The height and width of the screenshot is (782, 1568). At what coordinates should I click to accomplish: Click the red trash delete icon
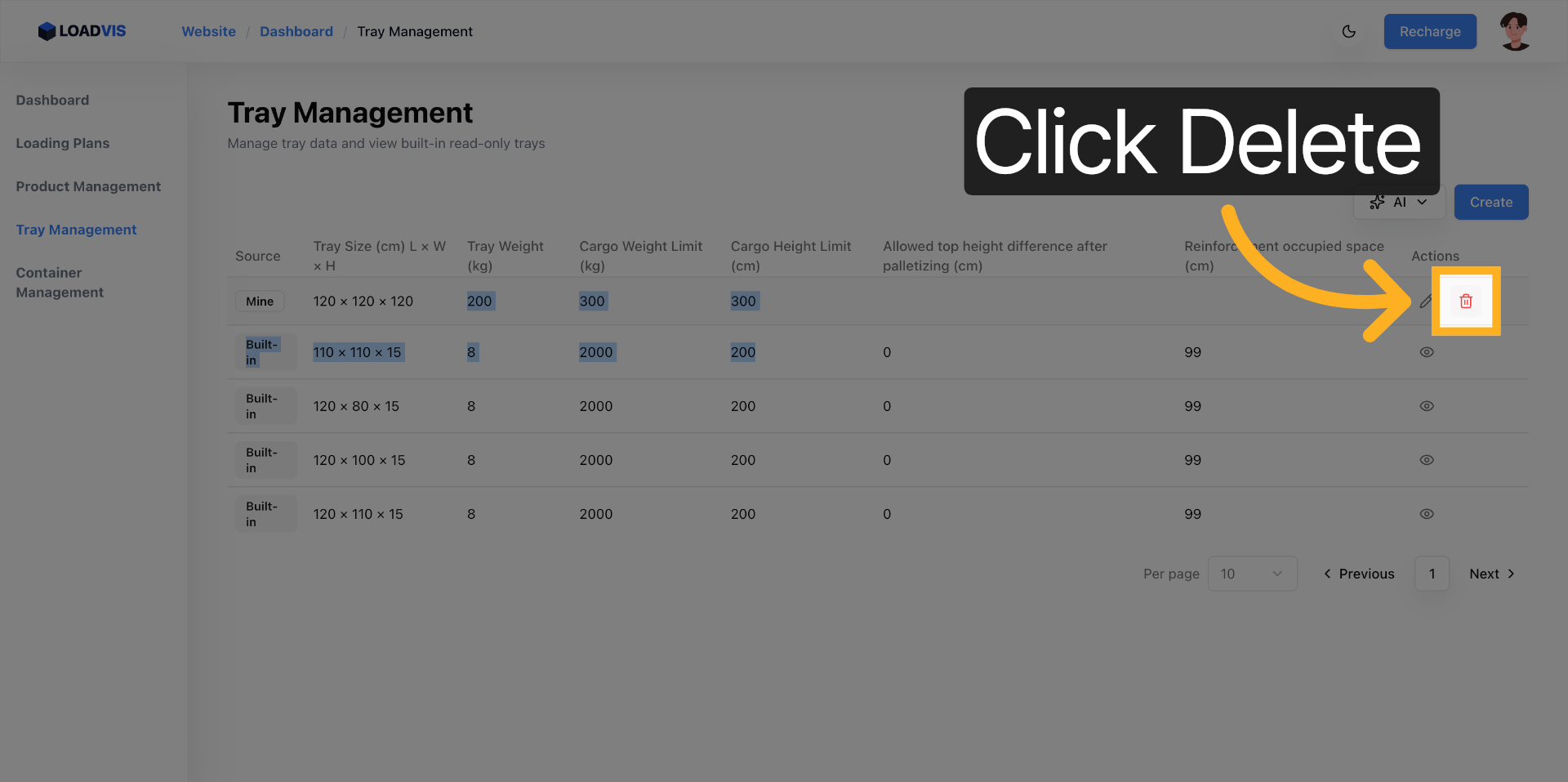(x=1466, y=302)
